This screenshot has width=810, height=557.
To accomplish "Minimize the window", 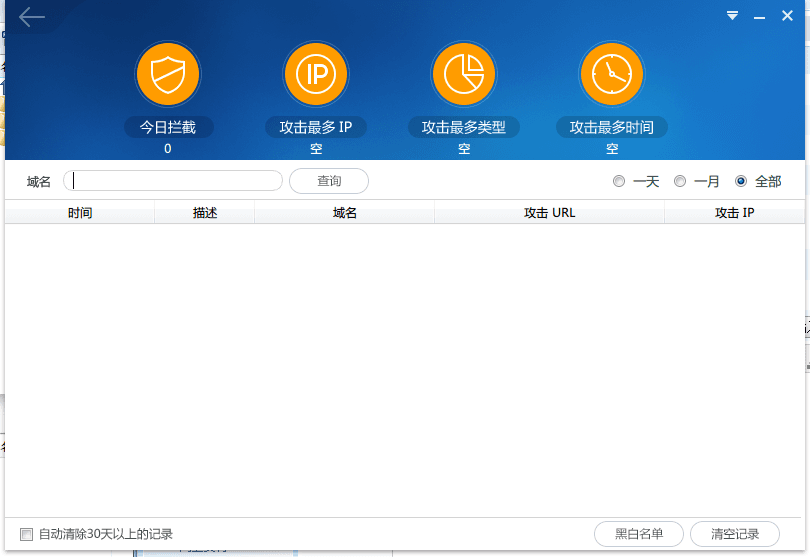I will (760, 16).
